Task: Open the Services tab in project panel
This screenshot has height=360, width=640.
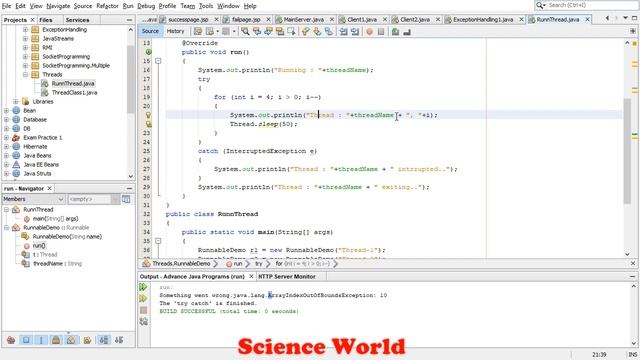Action: [77, 20]
